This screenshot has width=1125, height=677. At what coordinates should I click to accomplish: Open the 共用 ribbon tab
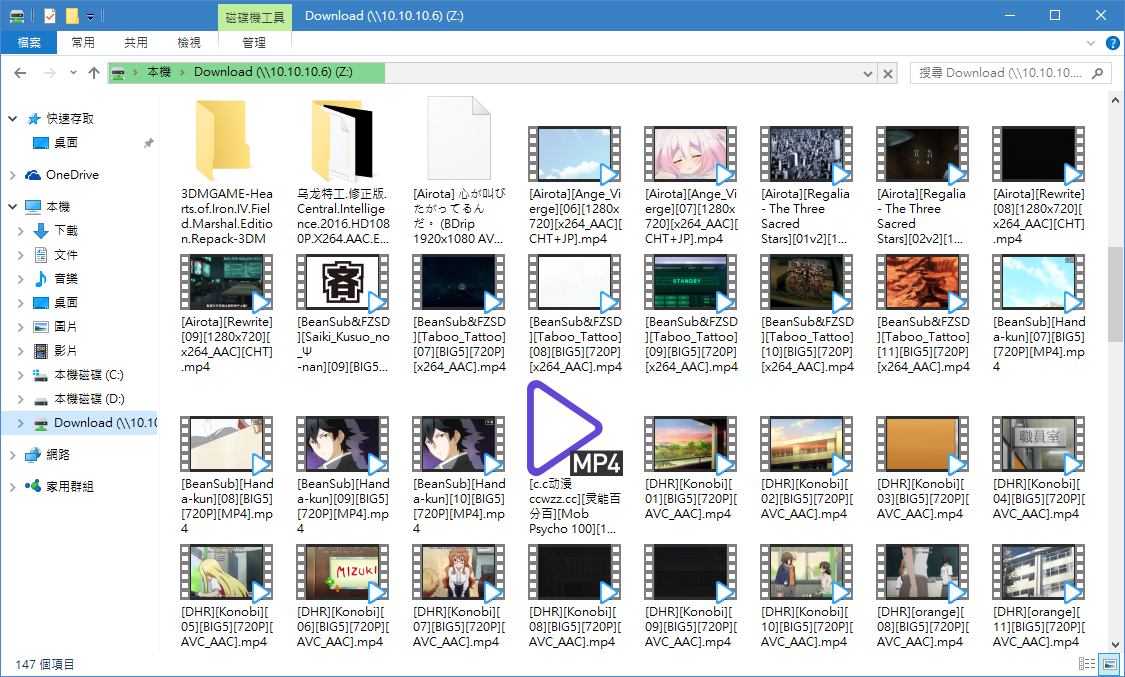[x=136, y=42]
